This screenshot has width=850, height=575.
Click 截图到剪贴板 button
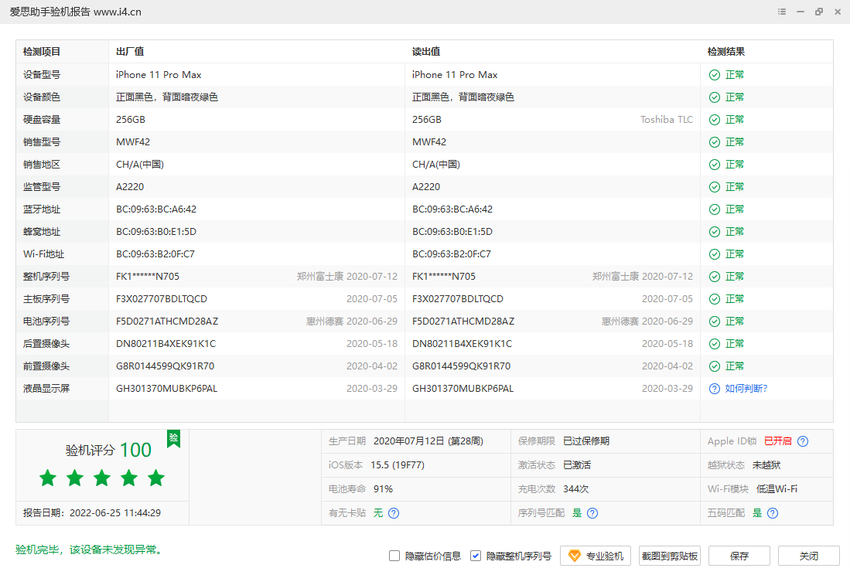click(x=669, y=556)
